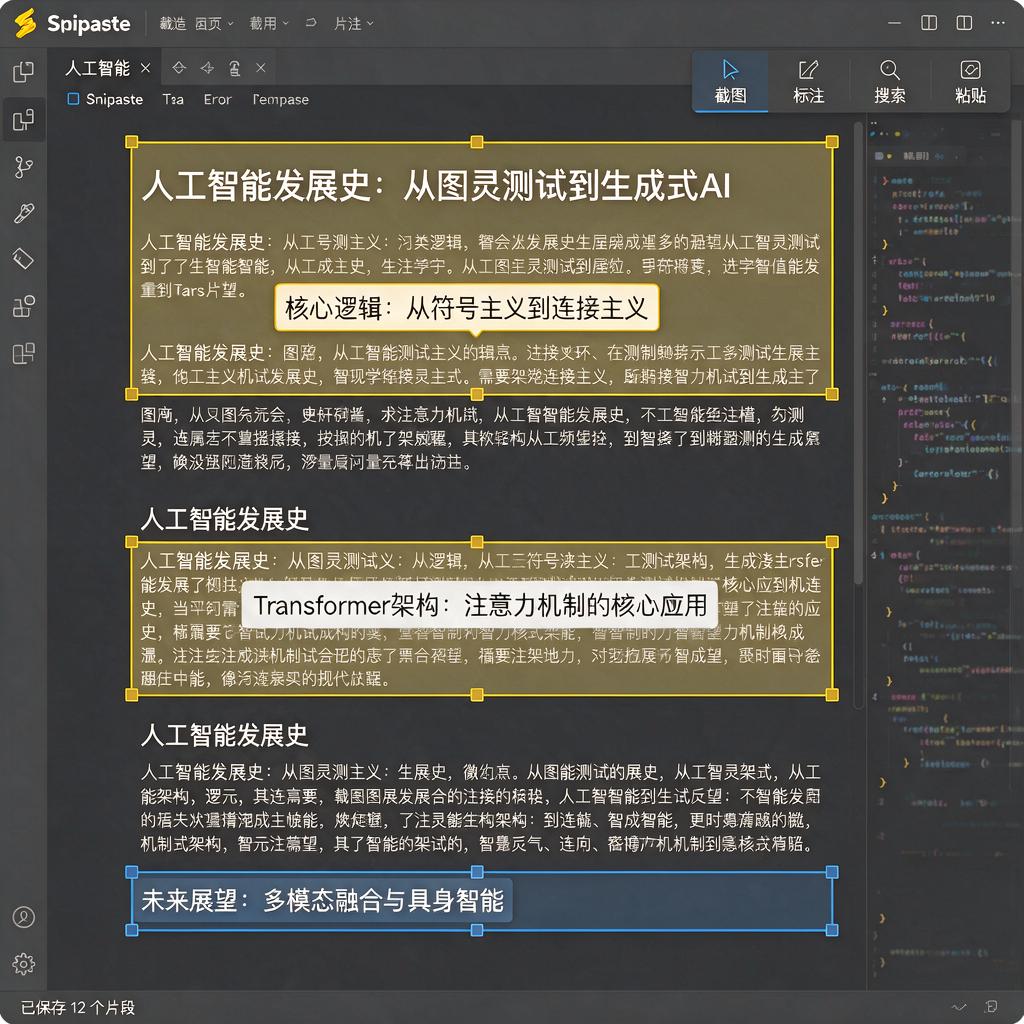Screen dimensions: 1024x1024
Task: Select the Fempase tab
Action: tap(280, 99)
